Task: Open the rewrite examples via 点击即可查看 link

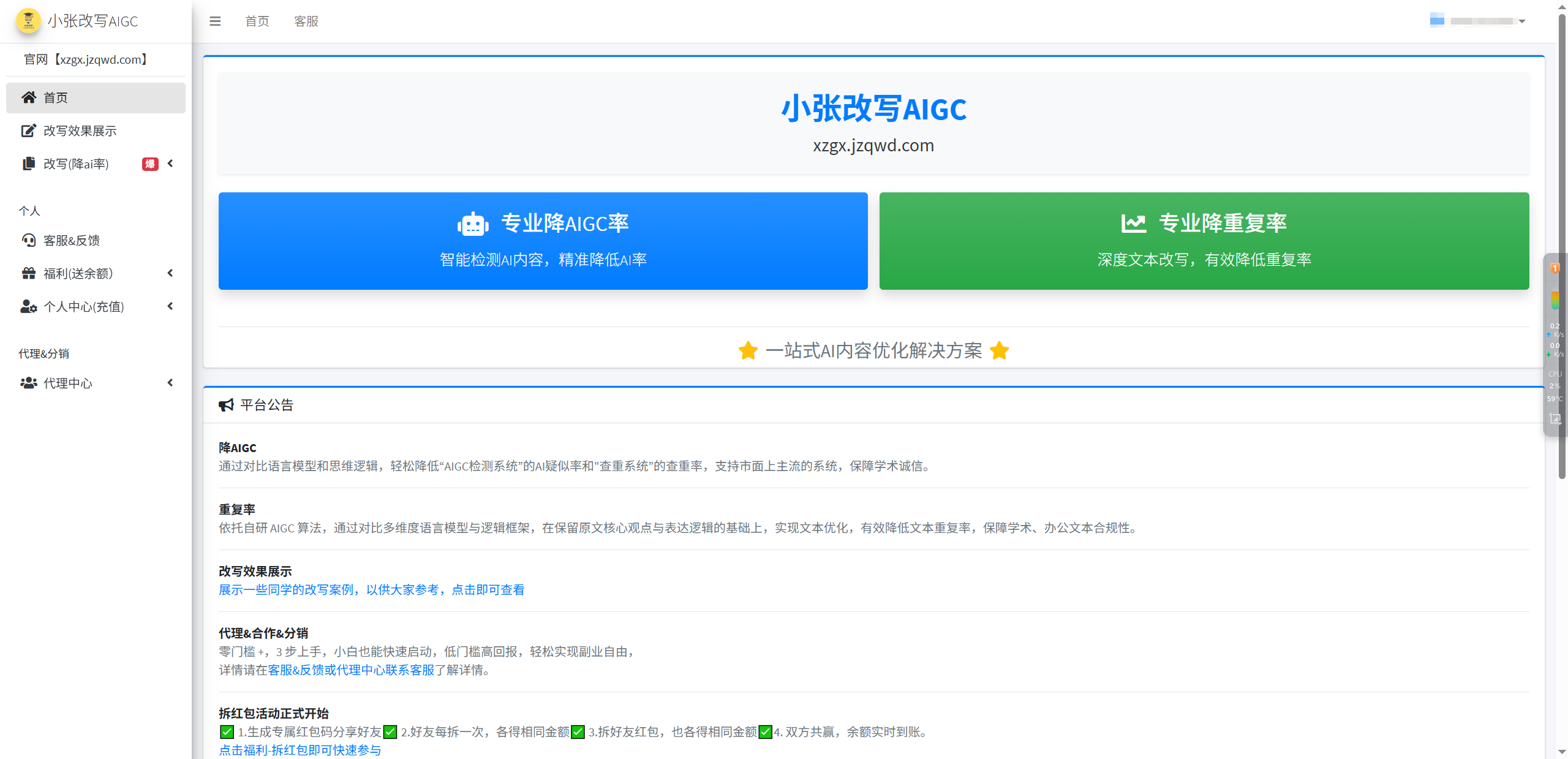Action: click(x=488, y=589)
